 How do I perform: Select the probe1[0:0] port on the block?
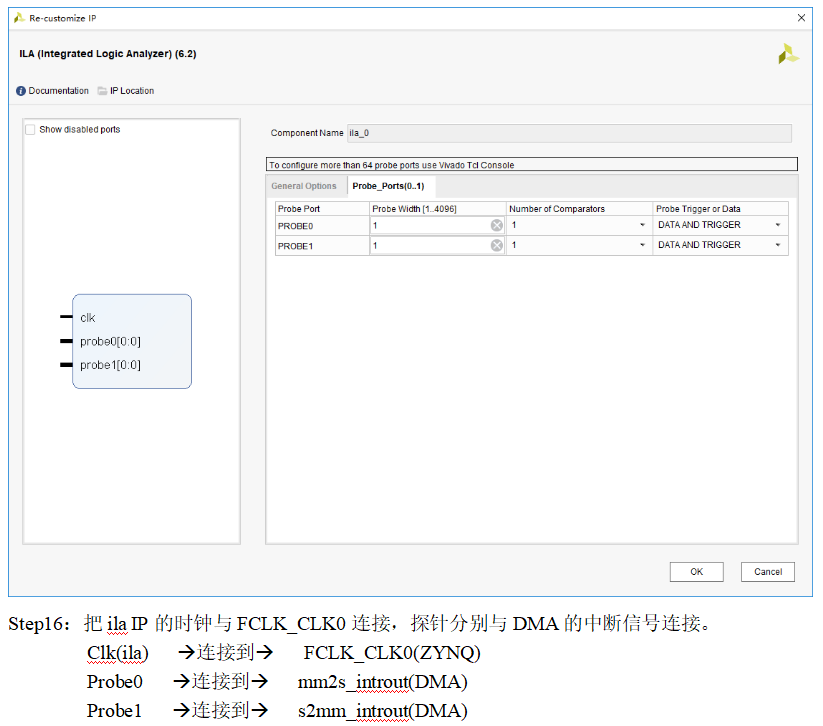tap(110, 365)
